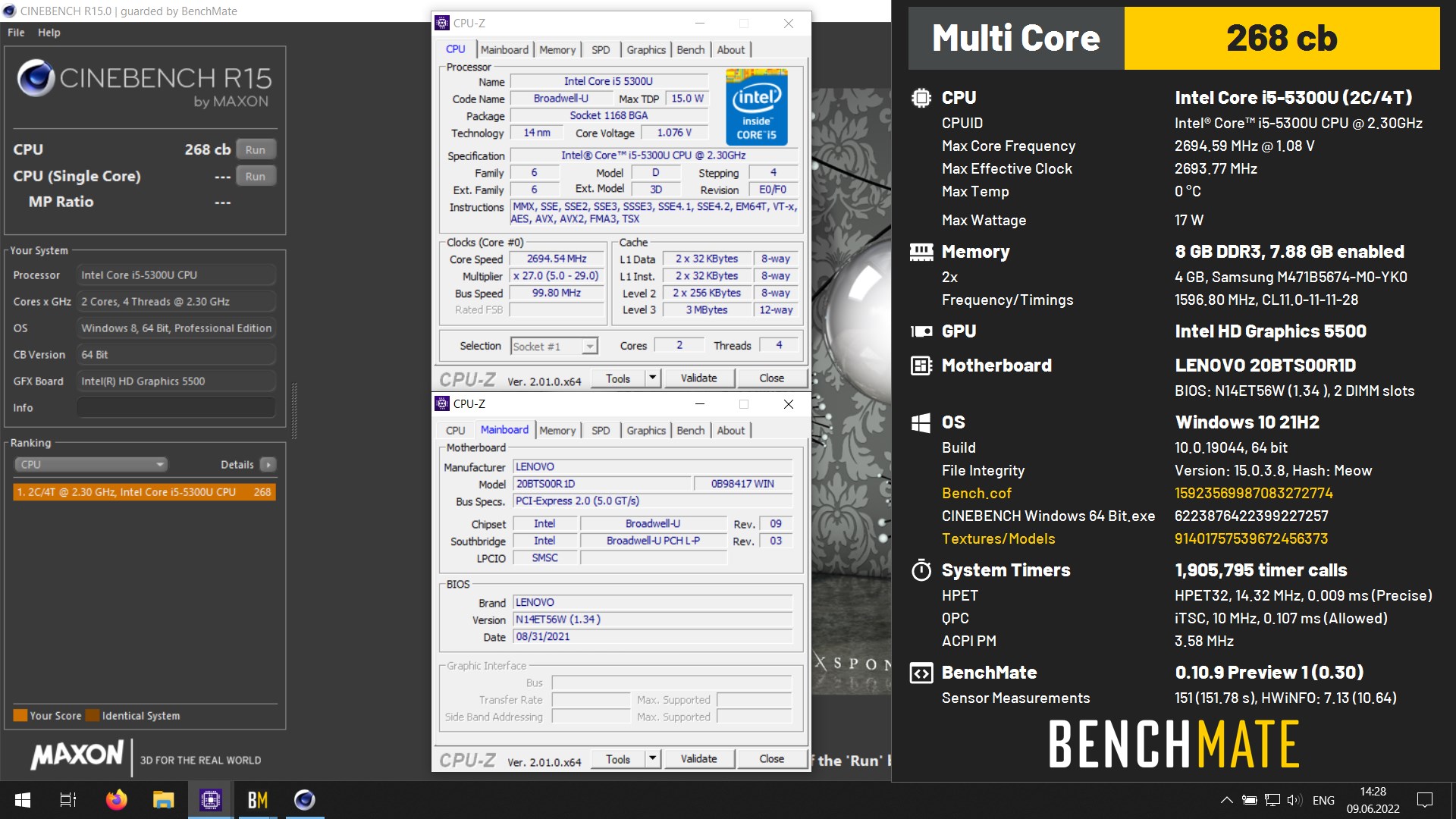Switch to CPU-Z taskbar icon
The height and width of the screenshot is (819, 1456).
210,800
